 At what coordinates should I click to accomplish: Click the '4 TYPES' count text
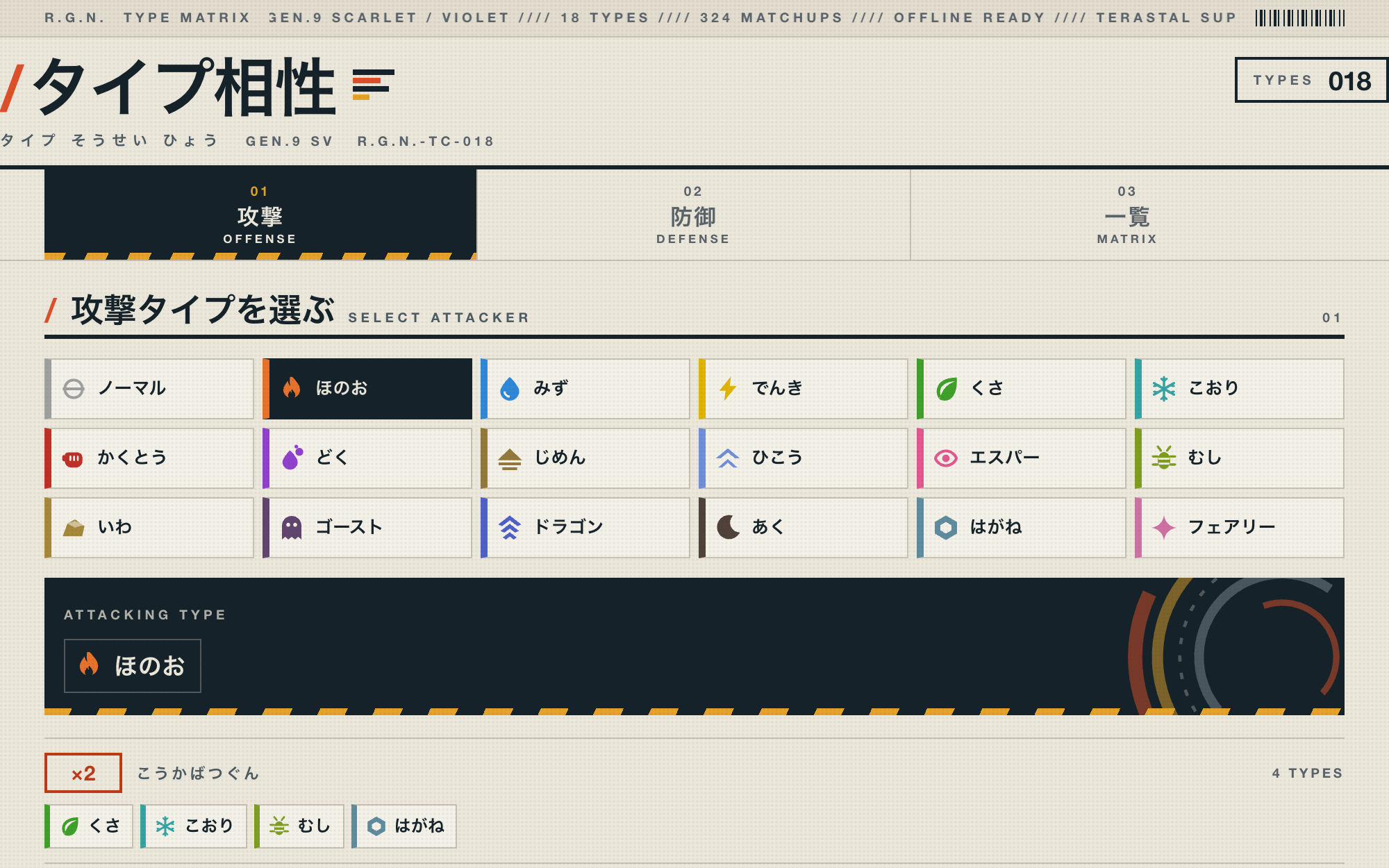[1307, 773]
